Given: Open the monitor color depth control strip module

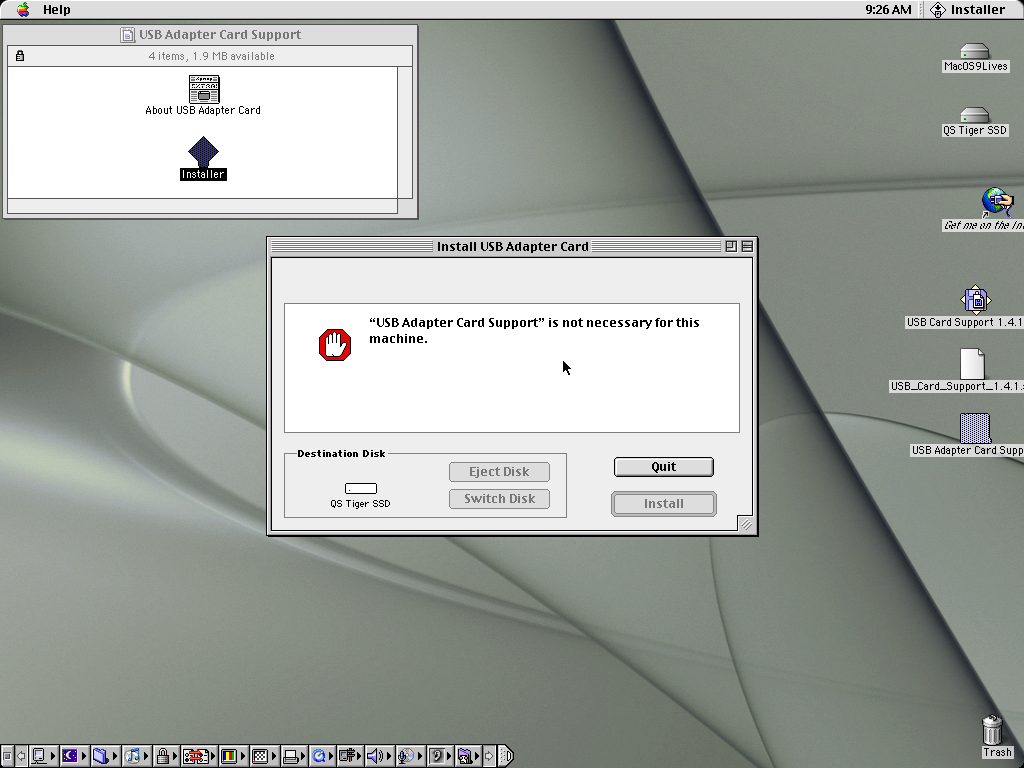Looking at the screenshot, I should tap(232, 756).
